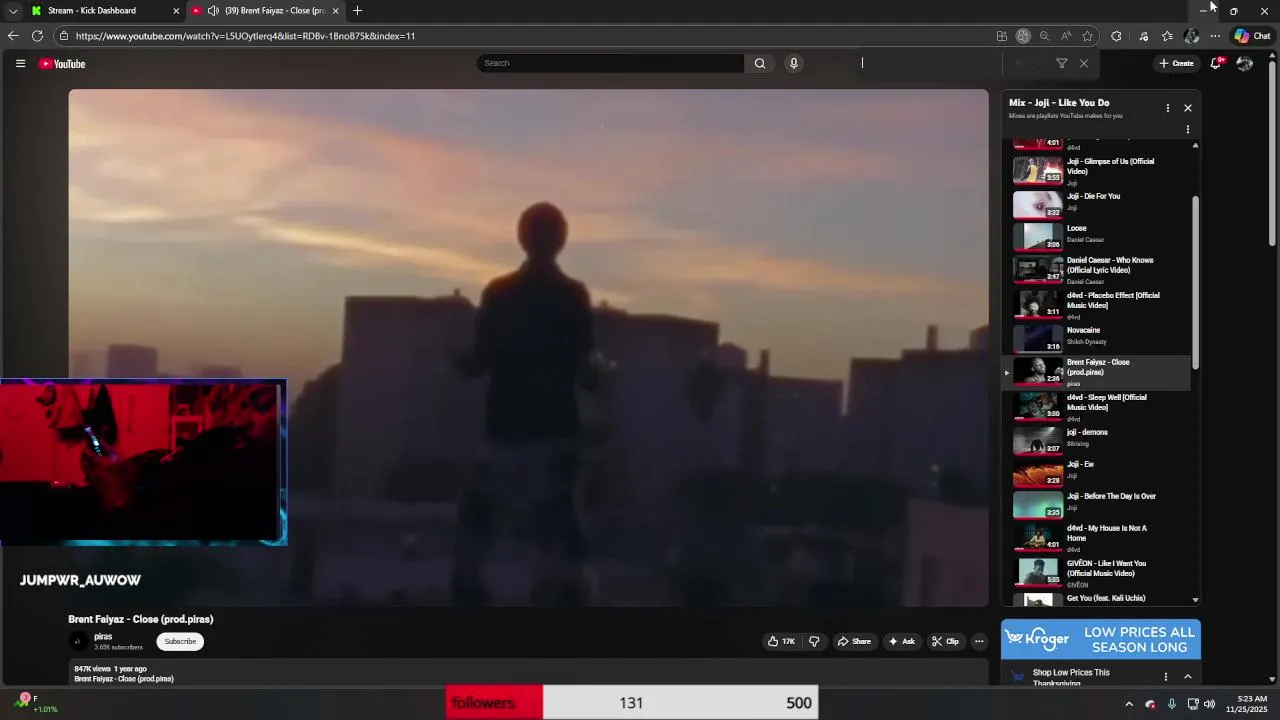Image resolution: width=1280 pixels, height=720 pixels.
Task: Click the address bar URL field
Action: pos(530,36)
